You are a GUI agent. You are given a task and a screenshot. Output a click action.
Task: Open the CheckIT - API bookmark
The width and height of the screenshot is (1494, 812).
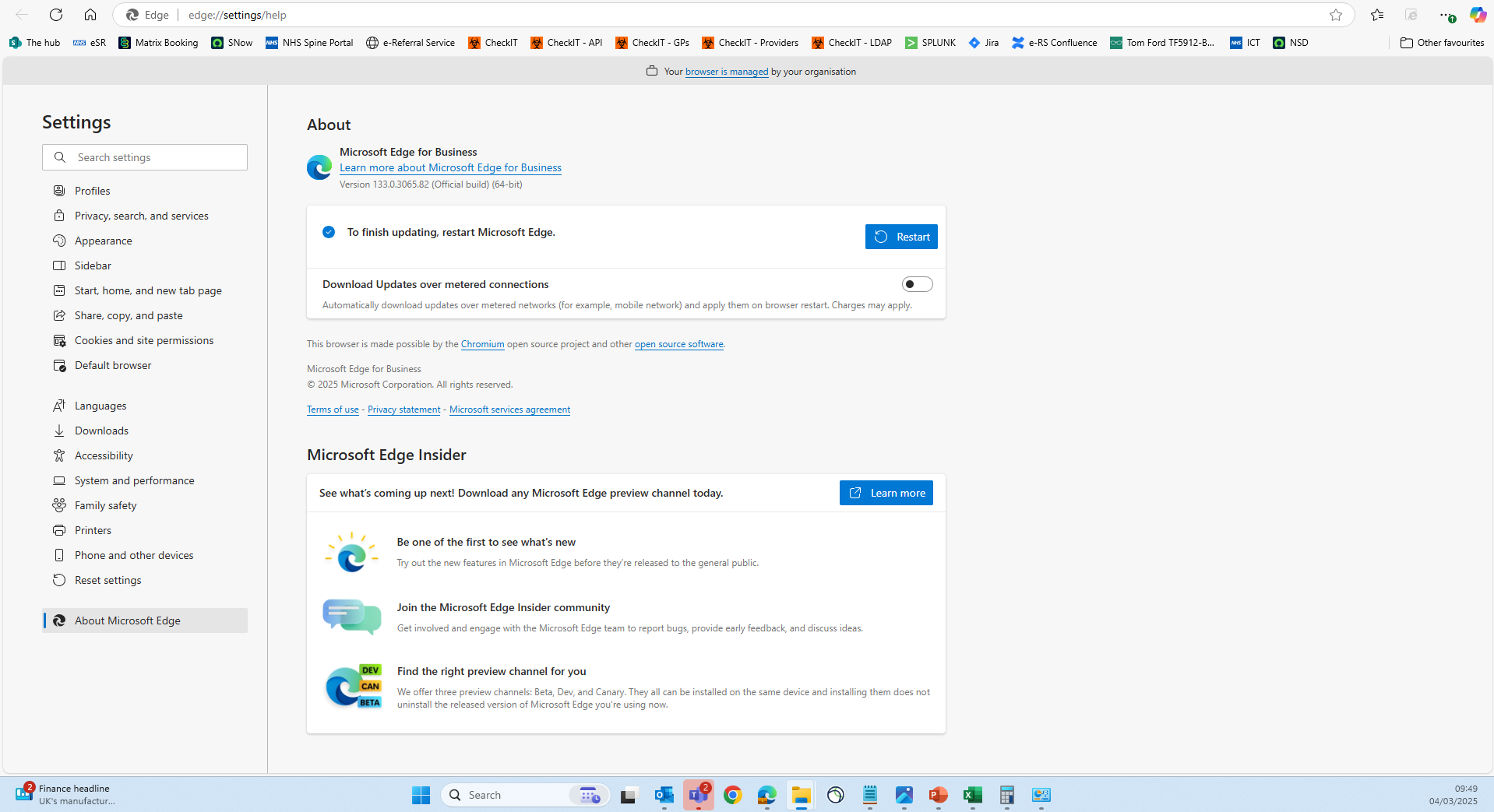(x=566, y=43)
